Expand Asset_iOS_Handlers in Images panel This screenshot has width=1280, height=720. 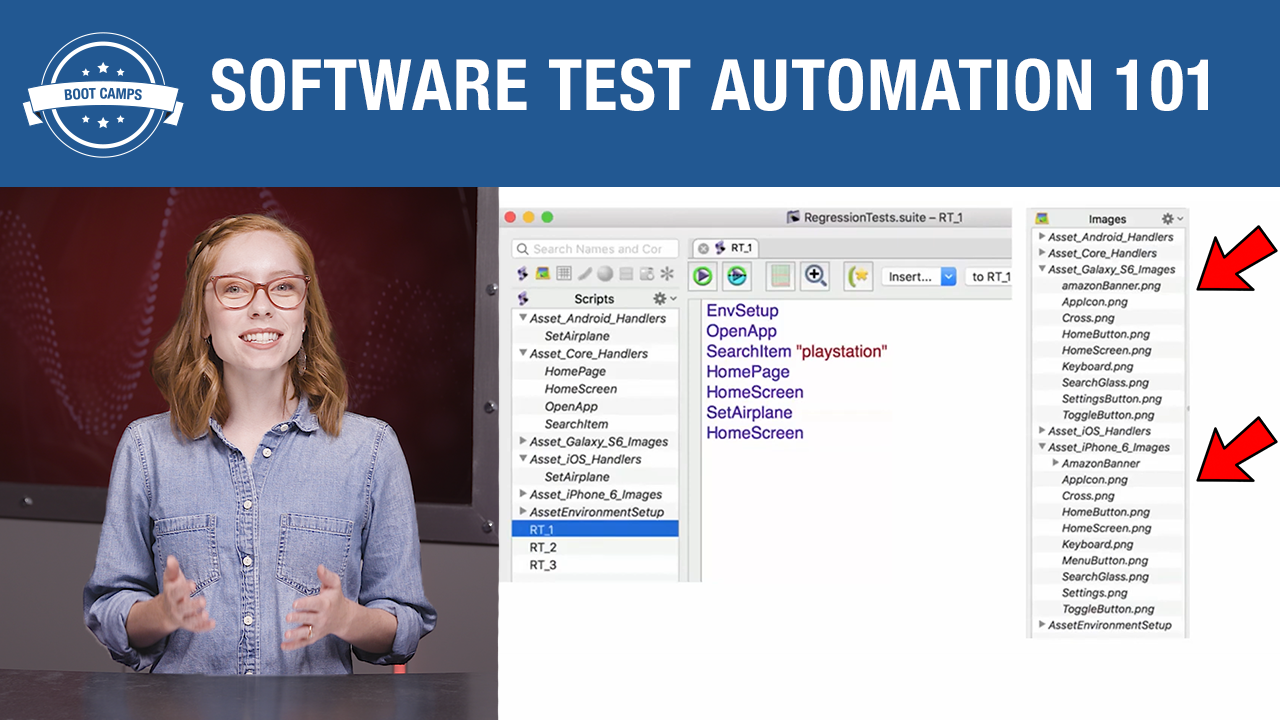click(x=1042, y=431)
